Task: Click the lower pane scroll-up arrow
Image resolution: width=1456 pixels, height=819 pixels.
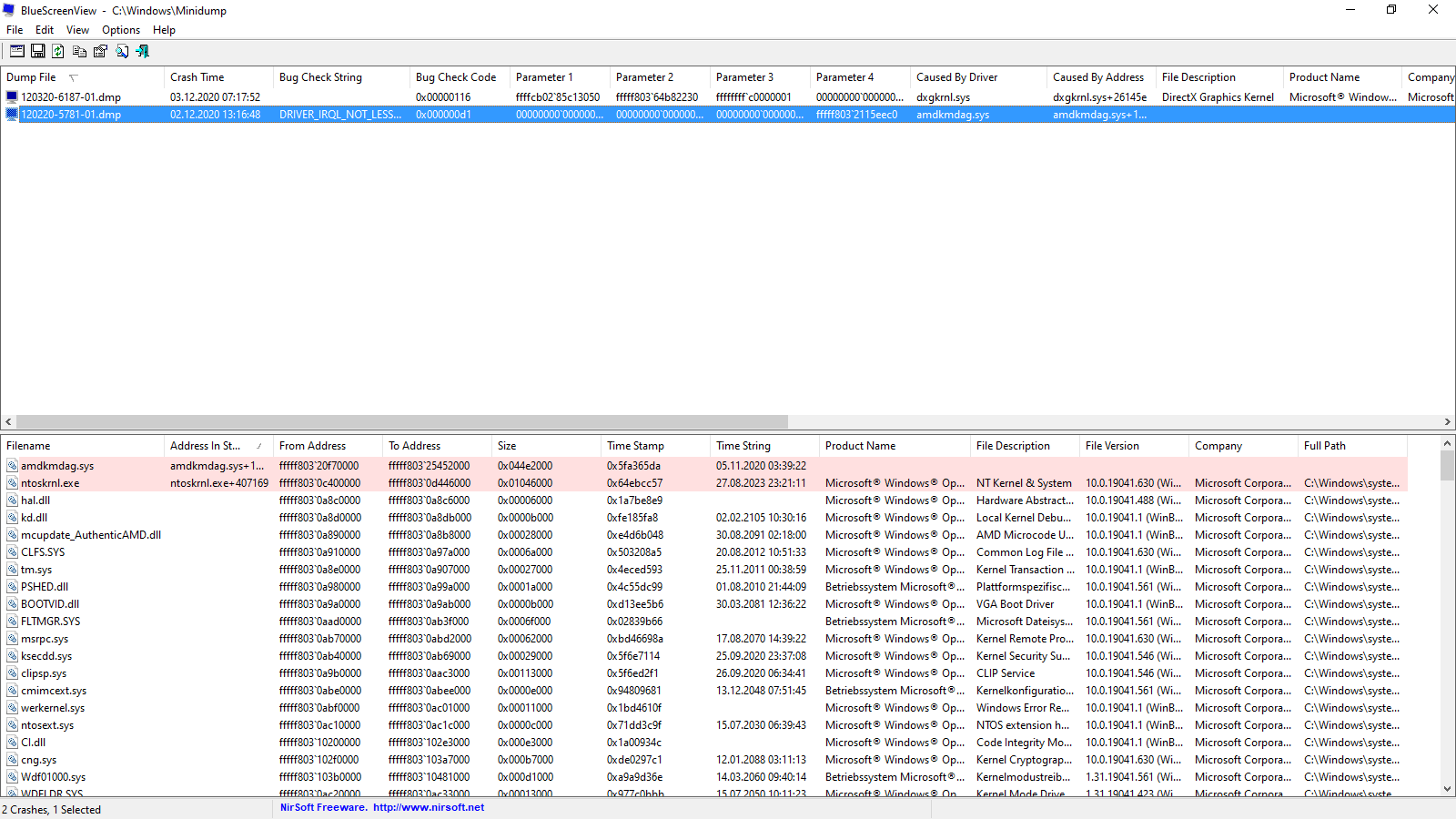Action: click(x=1447, y=444)
